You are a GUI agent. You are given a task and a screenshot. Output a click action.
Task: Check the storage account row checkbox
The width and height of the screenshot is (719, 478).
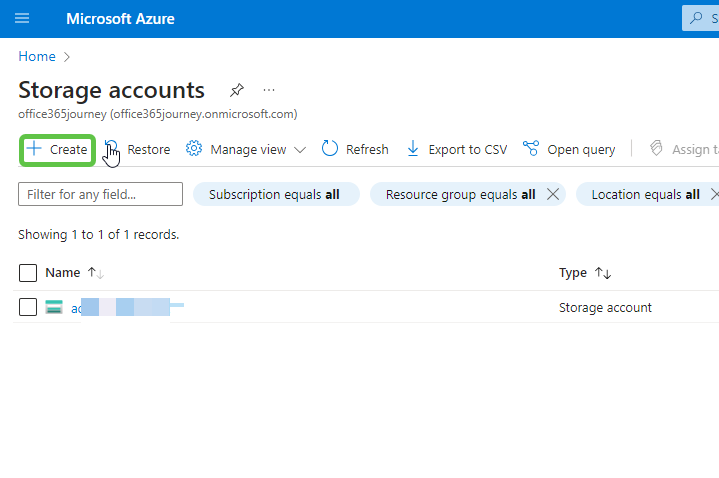(x=28, y=307)
